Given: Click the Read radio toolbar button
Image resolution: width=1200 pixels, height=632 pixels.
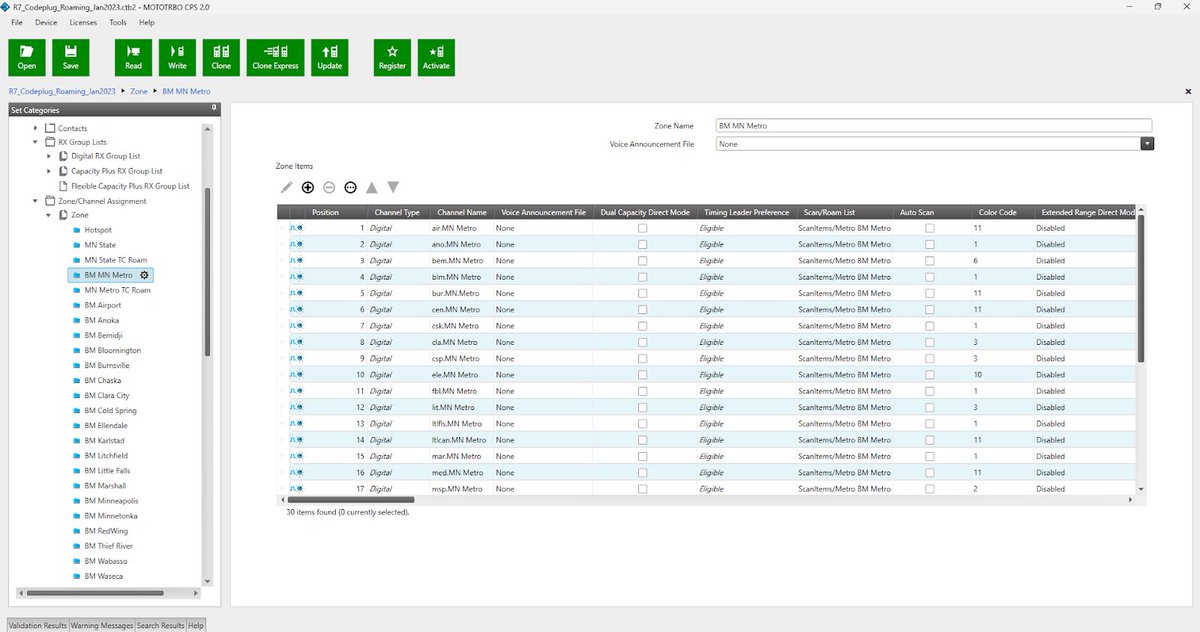Looking at the screenshot, I should [133, 57].
